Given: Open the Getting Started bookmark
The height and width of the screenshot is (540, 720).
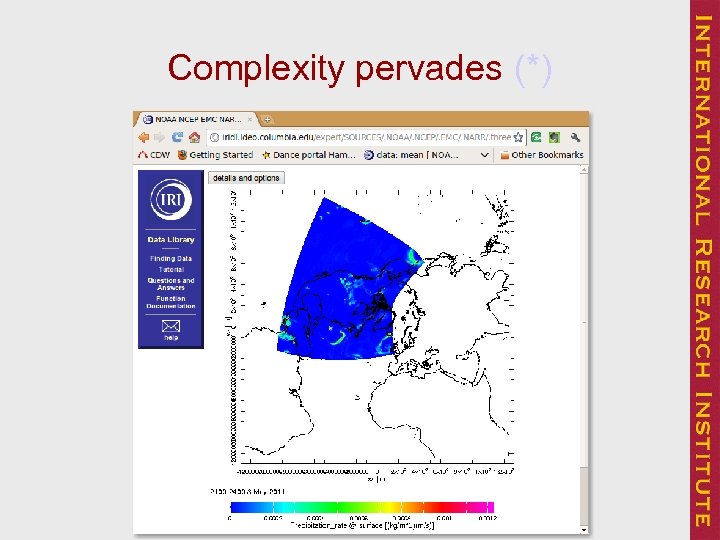Looking at the screenshot, I should [215, 155].
